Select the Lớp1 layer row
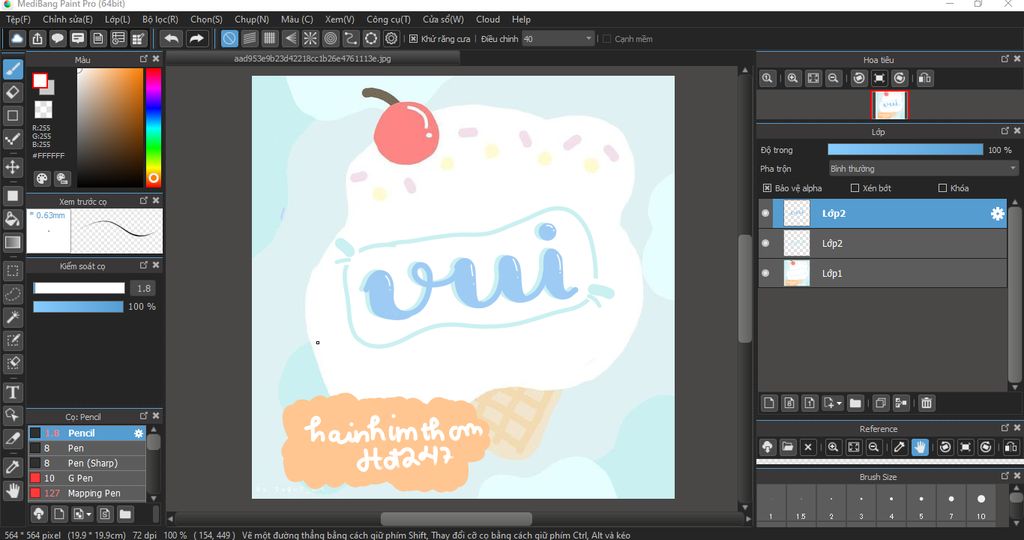 coord(883,274)
